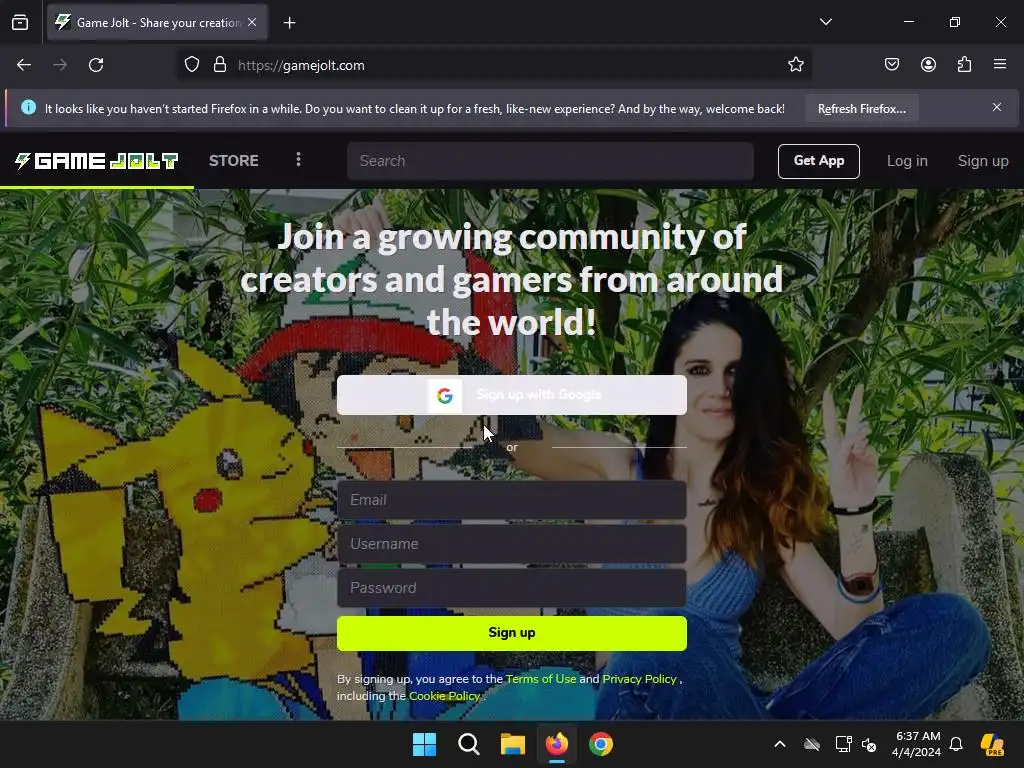Open Firefox View icon in tab strip
1024x768 pixels.
tap(20, 22)
